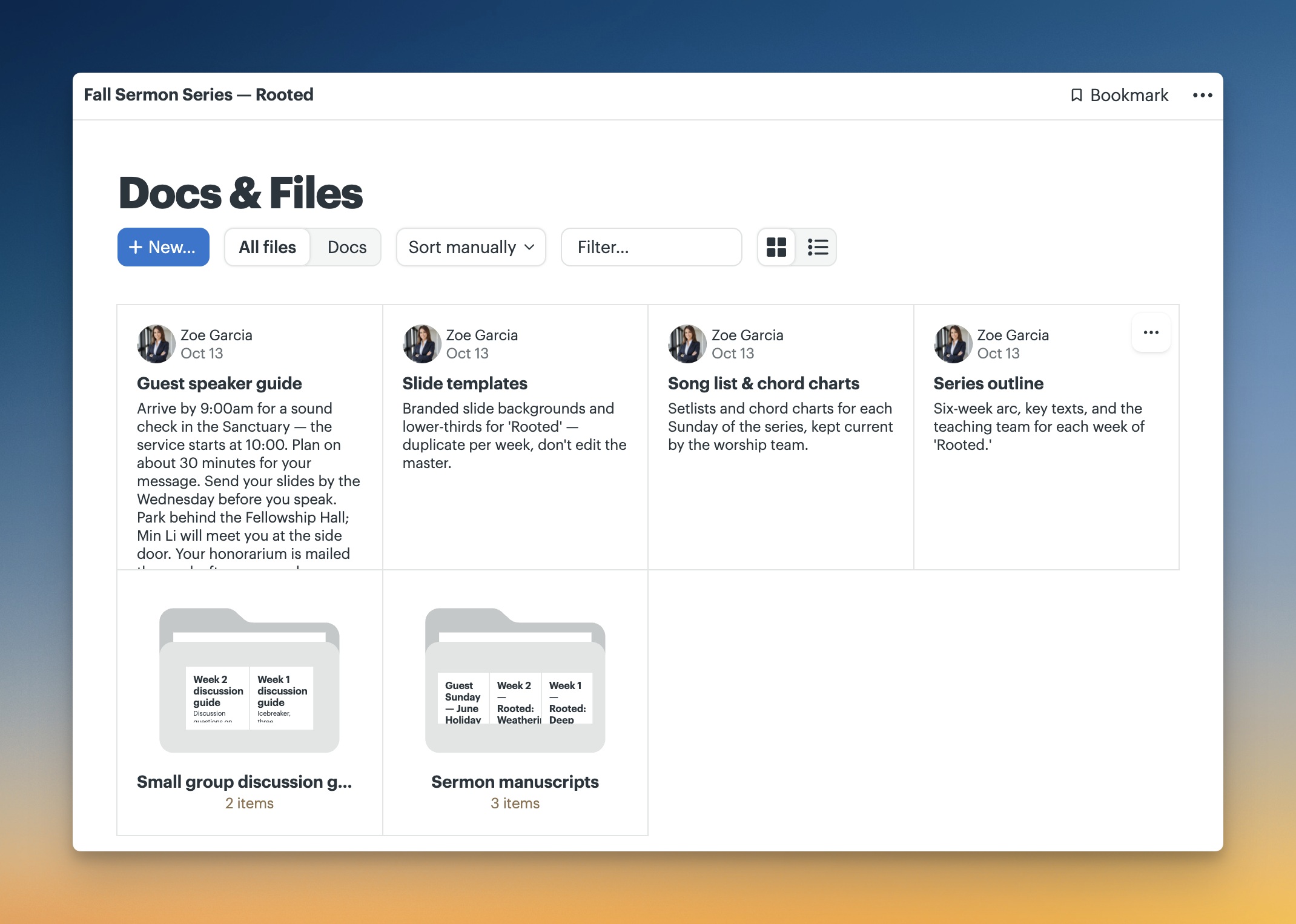Open Week 1 discussion guide preview
Viewport: 1296px width, 924px height.
282,698
